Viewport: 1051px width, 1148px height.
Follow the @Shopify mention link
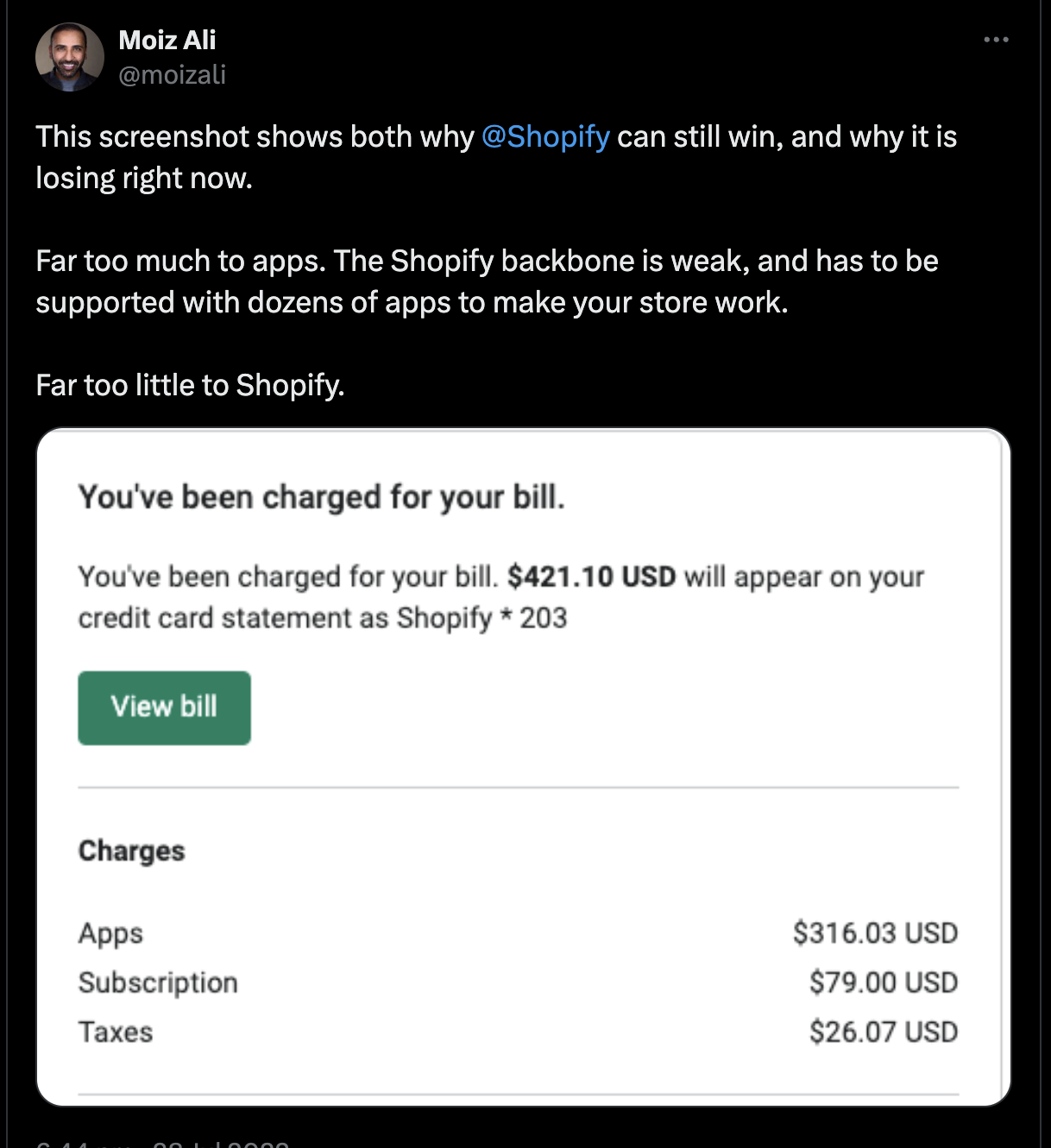[545, 136]
